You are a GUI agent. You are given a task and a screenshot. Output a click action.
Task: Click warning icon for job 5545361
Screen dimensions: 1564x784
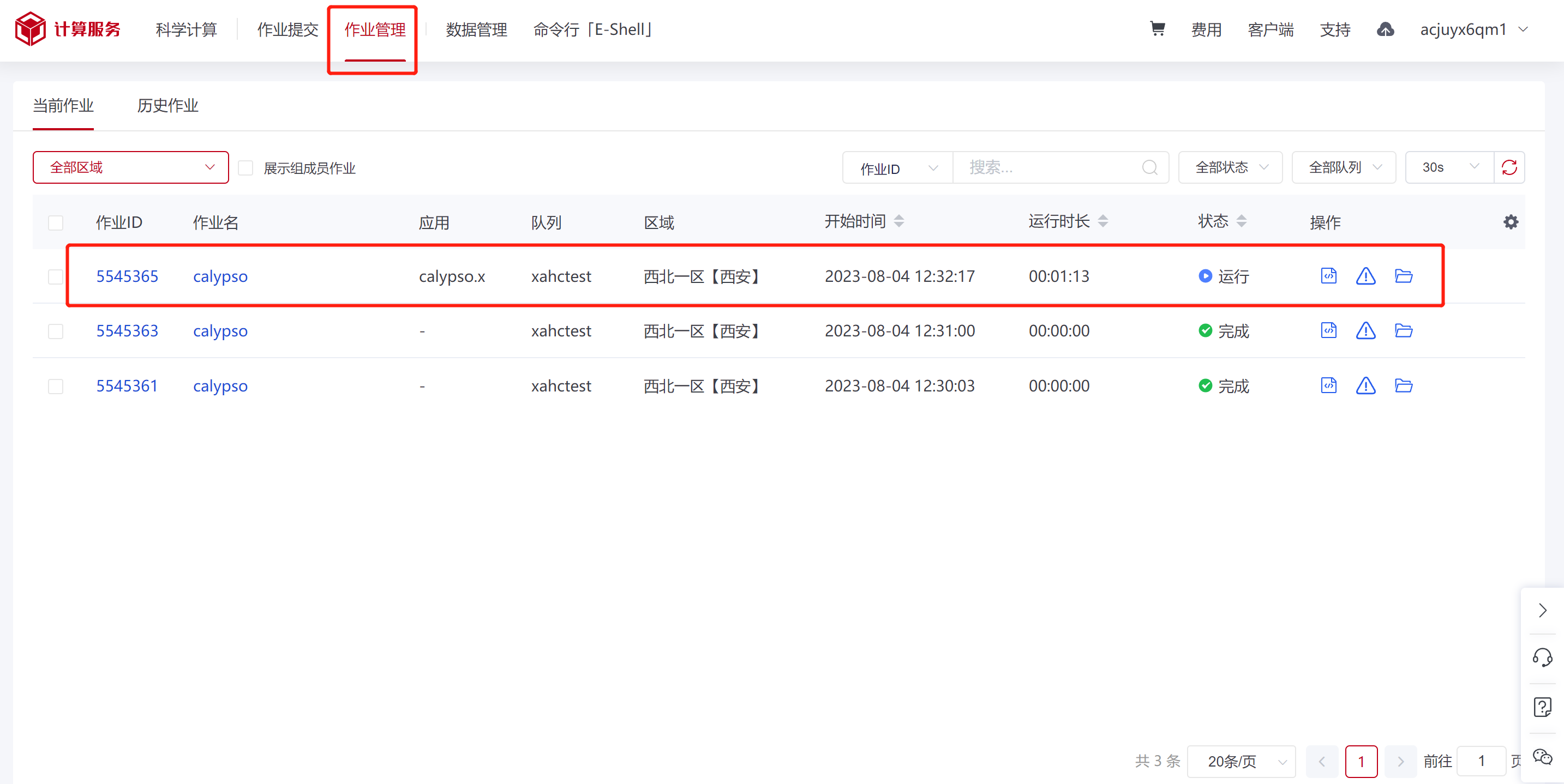1365,386
